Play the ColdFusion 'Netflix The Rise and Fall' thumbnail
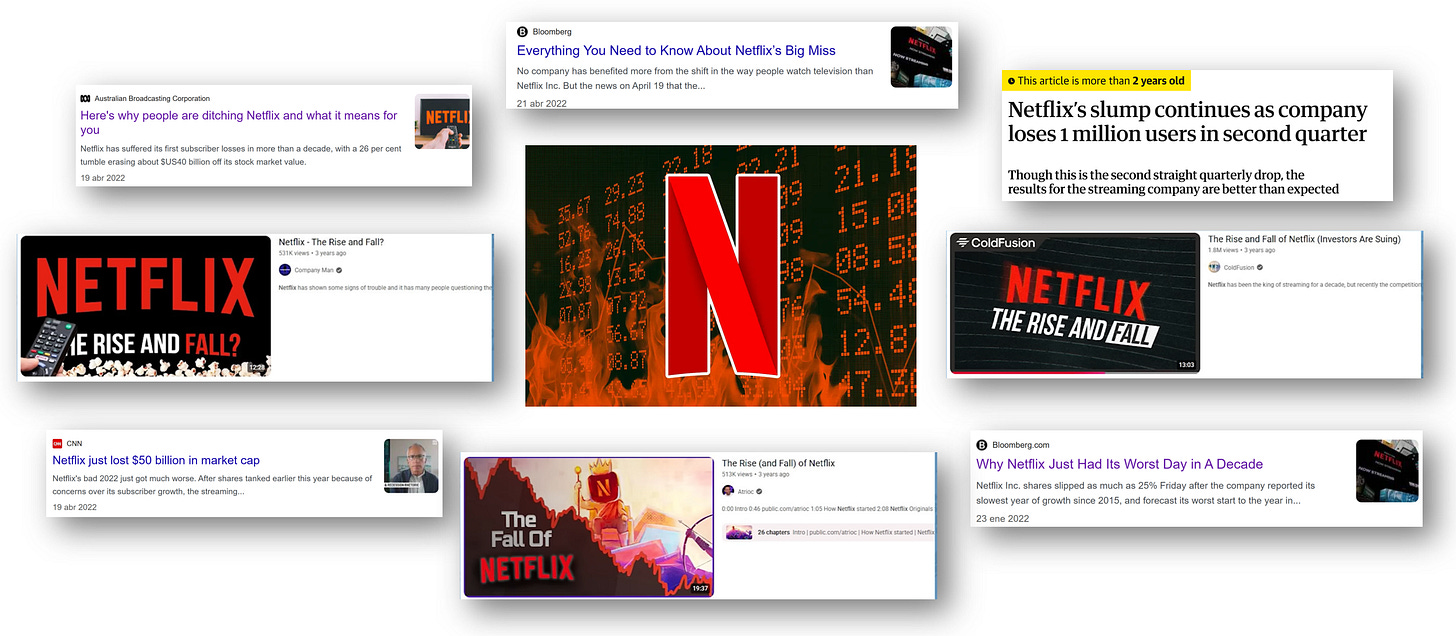 click(x=1075, y=303)
